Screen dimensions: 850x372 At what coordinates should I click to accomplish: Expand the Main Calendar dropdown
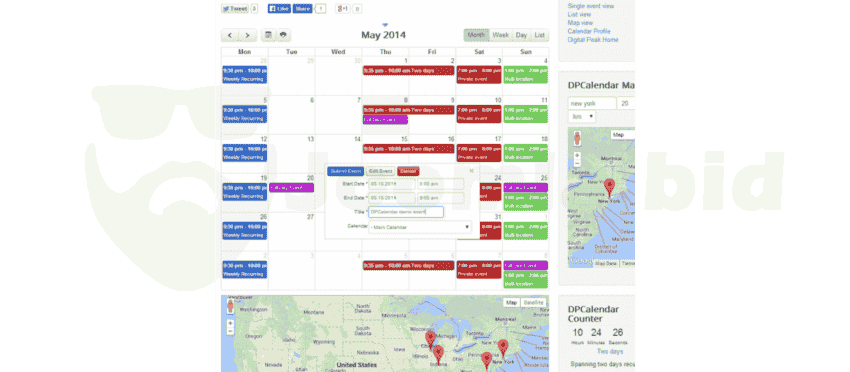click(420, 228)
